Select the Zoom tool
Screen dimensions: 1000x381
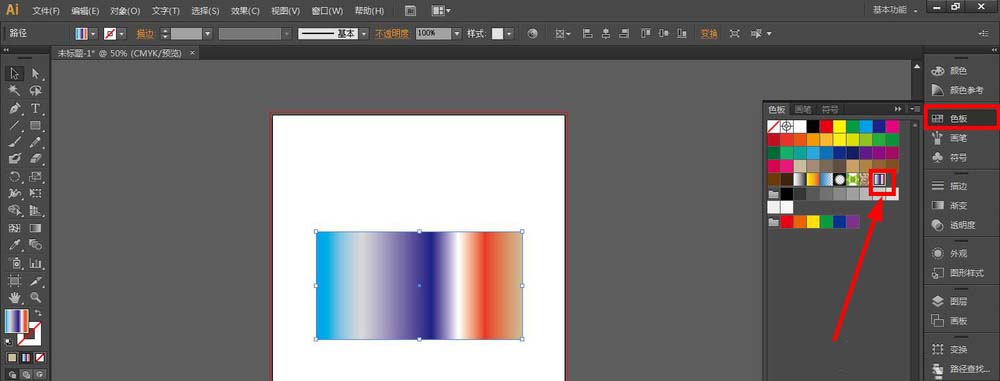[36, 297]
